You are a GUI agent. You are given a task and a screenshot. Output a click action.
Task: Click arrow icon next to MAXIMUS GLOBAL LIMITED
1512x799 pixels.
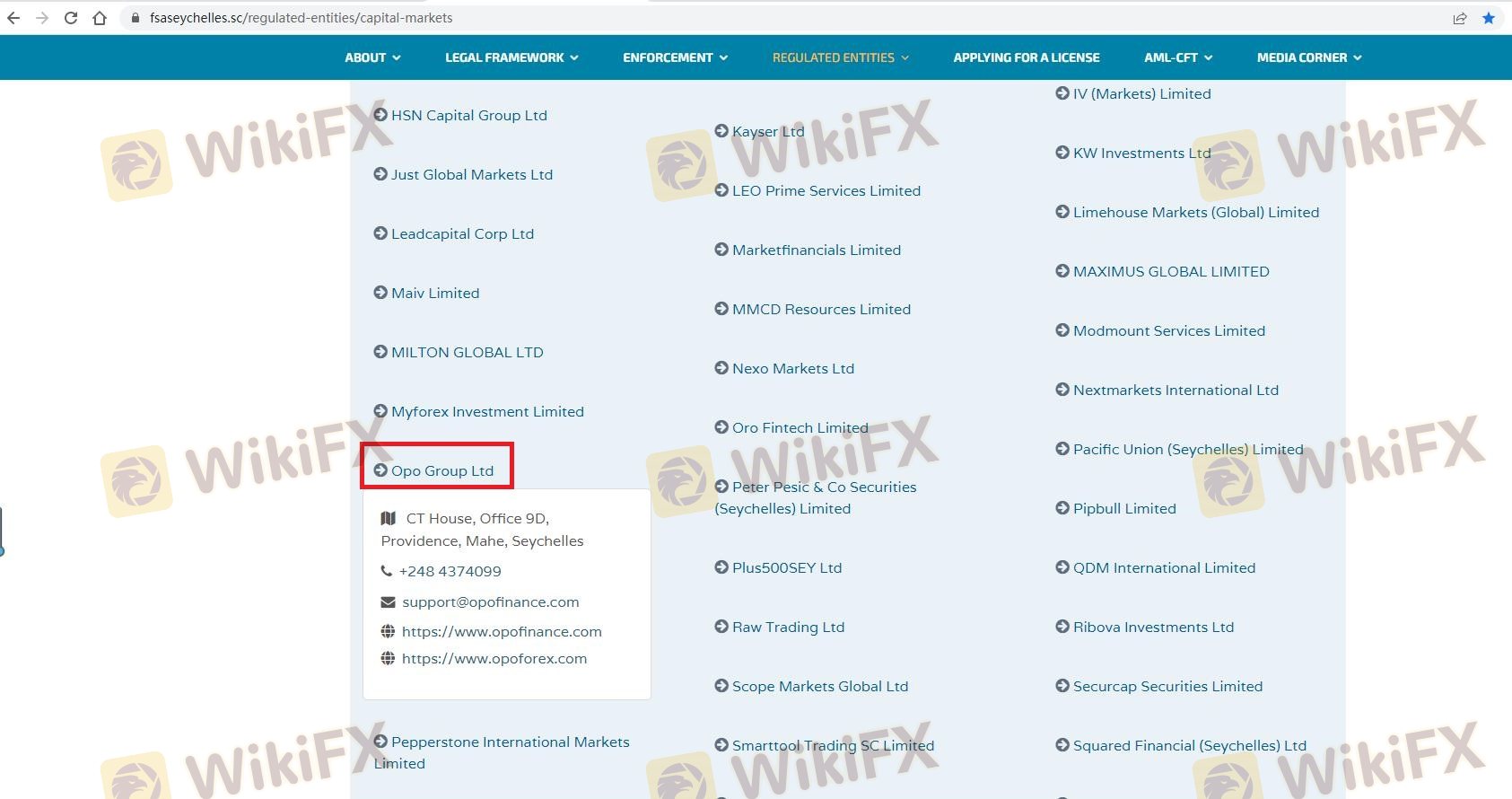coord(1062,271)
